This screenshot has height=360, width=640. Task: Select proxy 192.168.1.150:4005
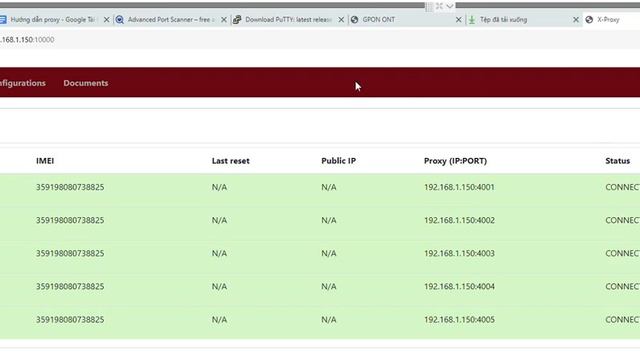point(459,320)
